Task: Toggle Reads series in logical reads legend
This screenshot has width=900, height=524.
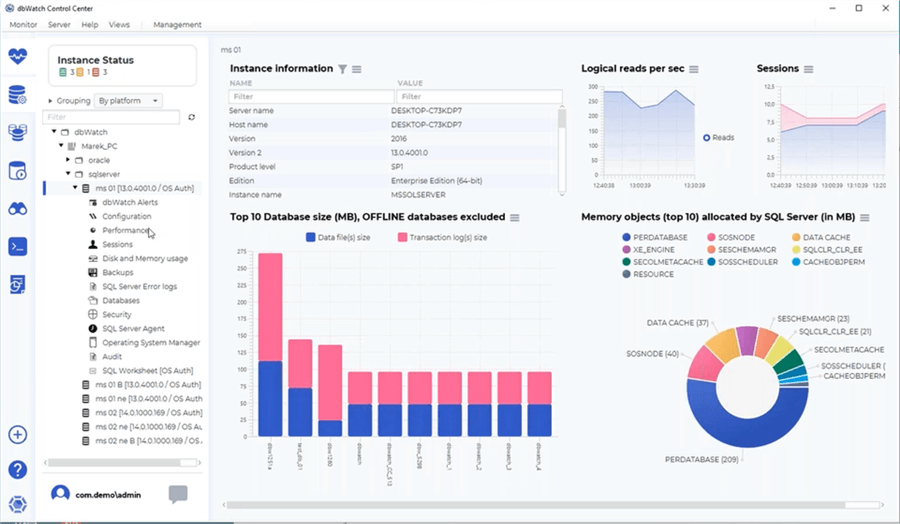Action: pos(719,138)
